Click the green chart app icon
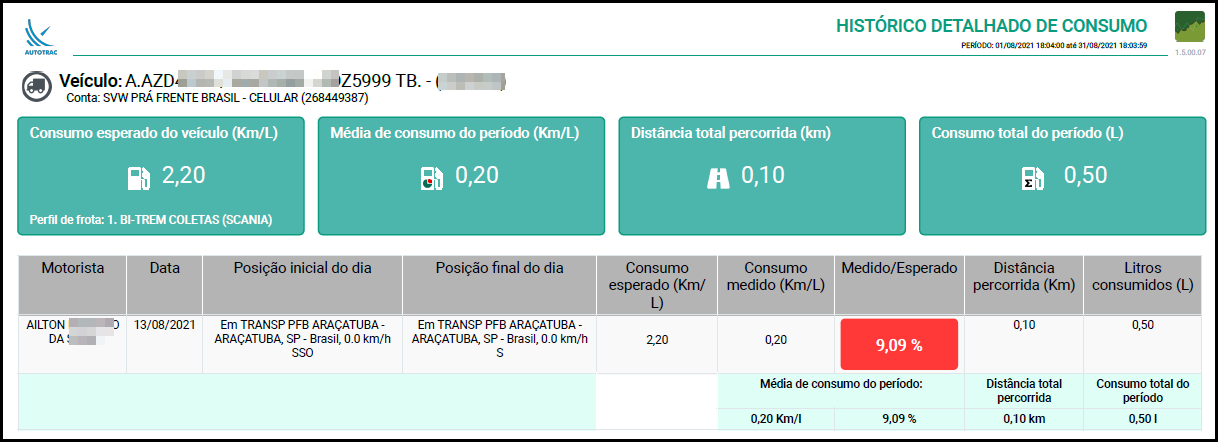This screenshot has height=442, width=1218. click(1189, 26)
